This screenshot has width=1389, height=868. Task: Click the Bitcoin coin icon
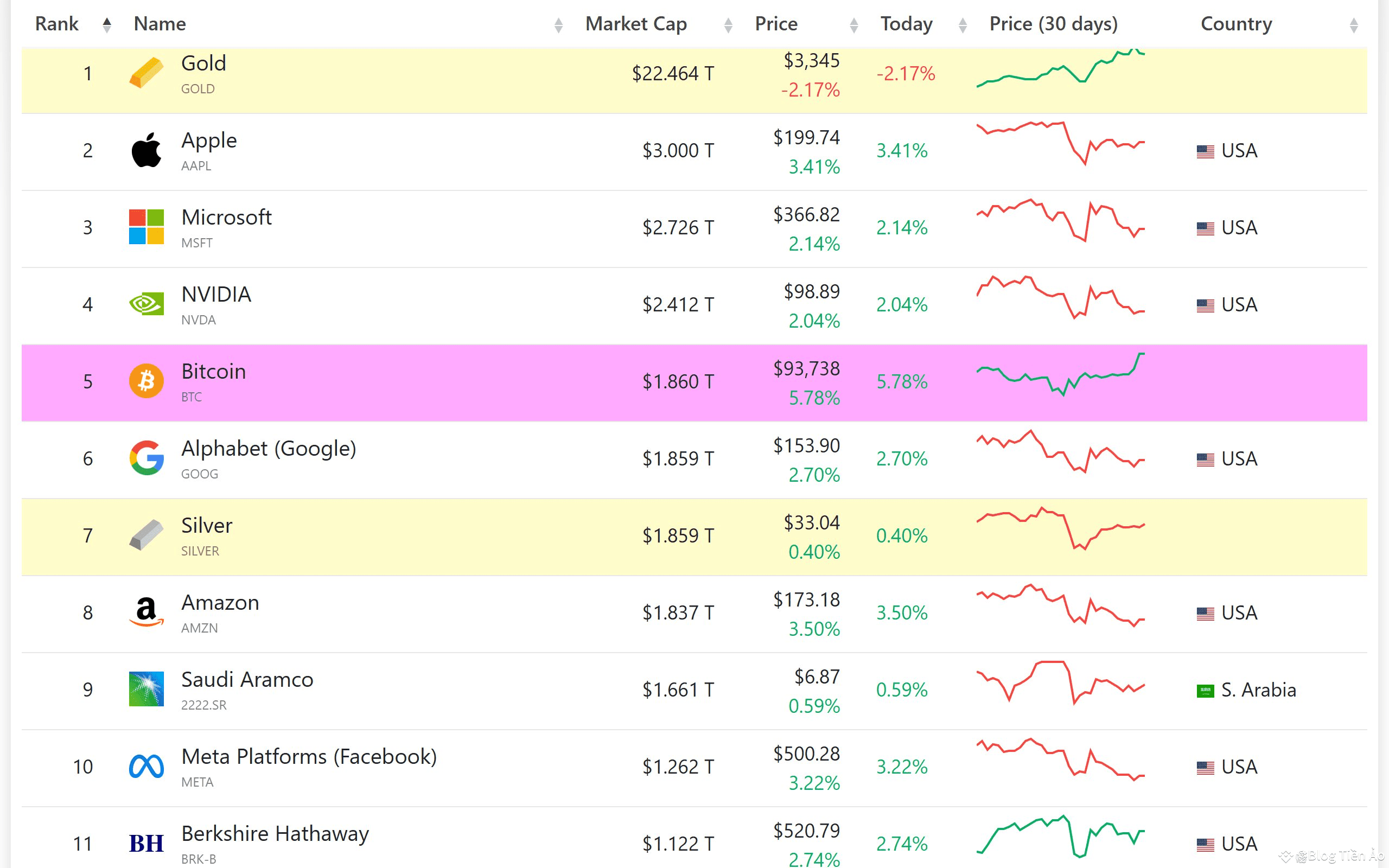tap(146, 381)
